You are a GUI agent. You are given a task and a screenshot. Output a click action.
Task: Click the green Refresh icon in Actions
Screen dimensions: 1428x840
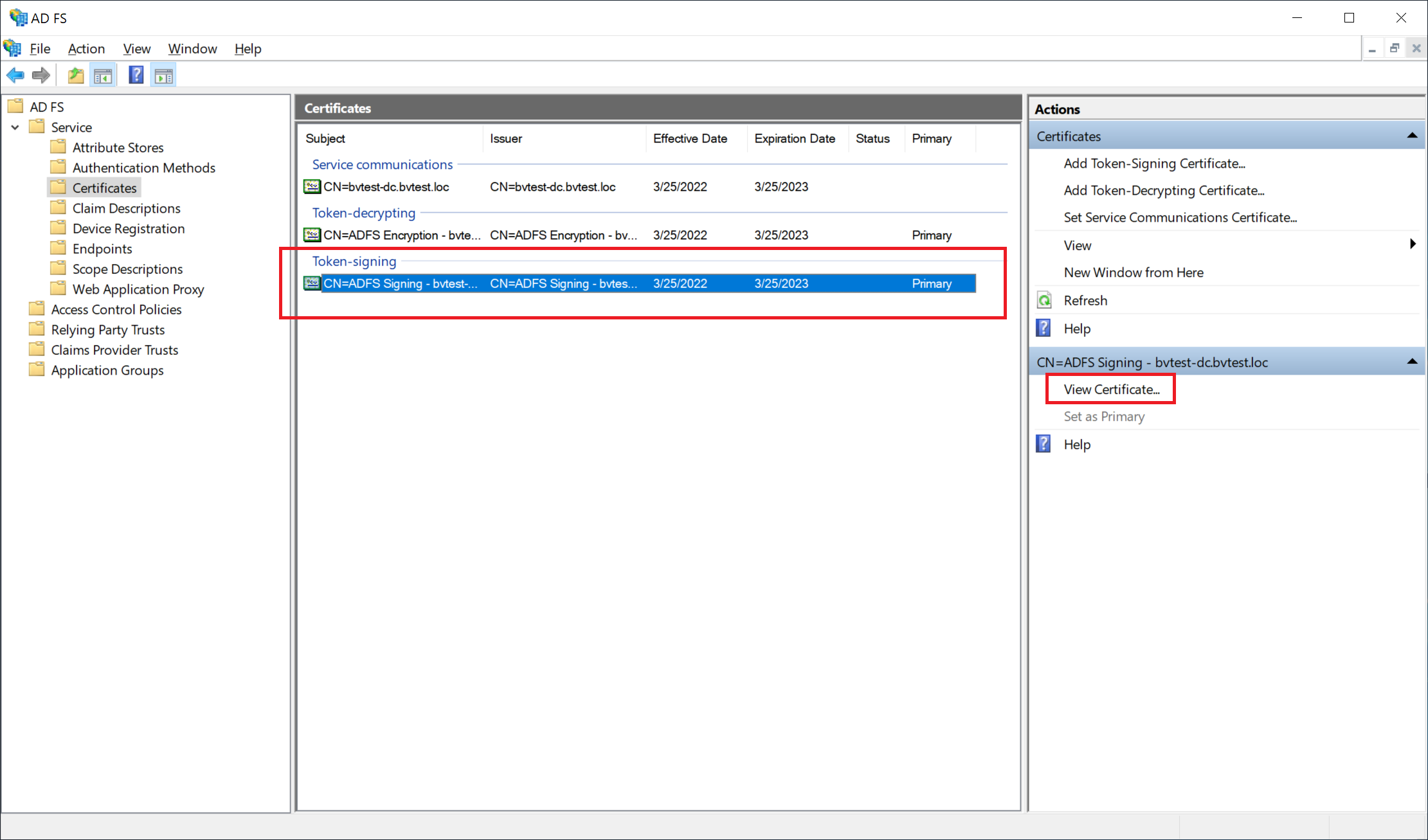pyautogui.click(x=1044, y=300)
